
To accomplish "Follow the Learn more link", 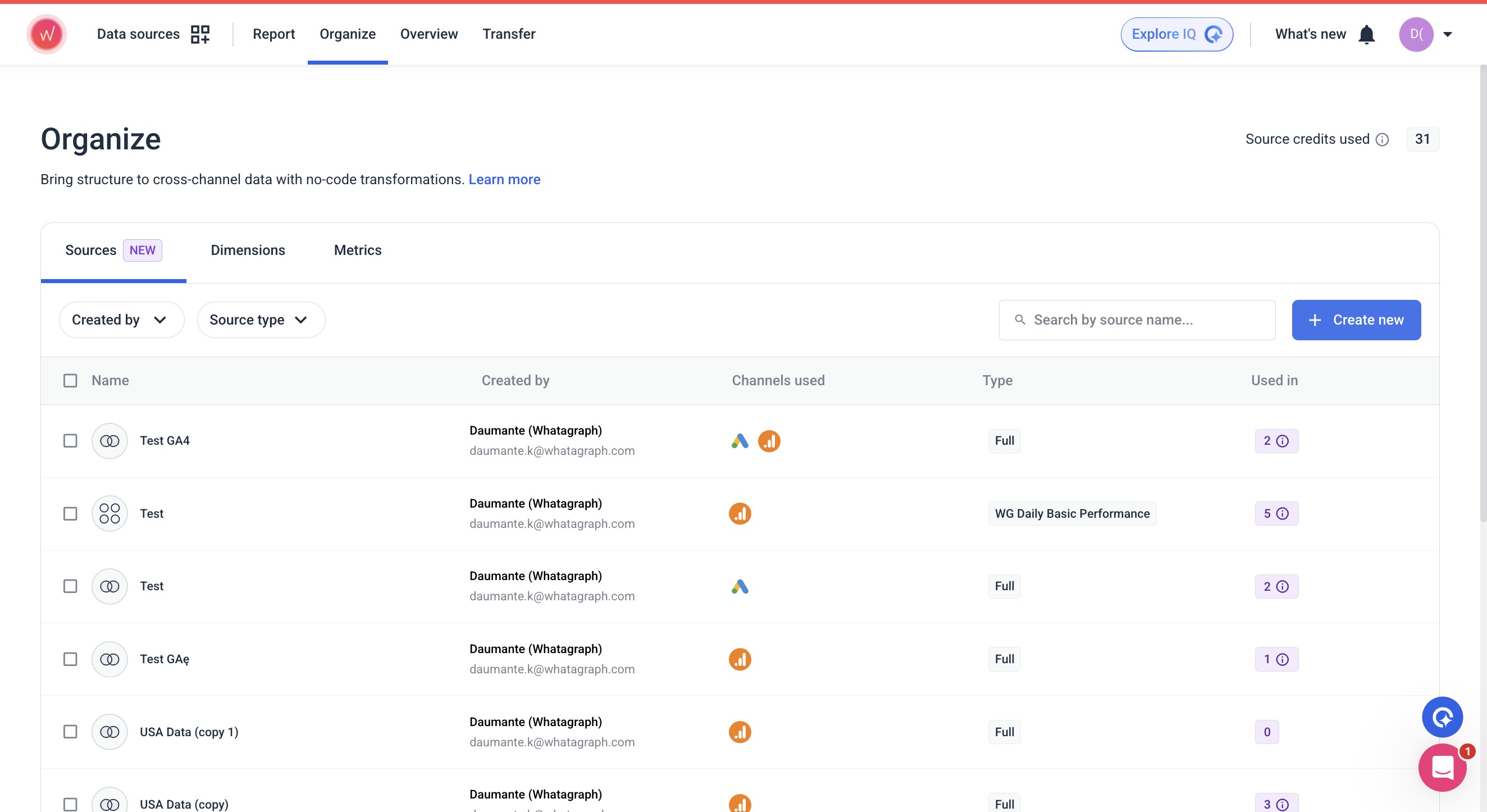I will click(504, 180).
